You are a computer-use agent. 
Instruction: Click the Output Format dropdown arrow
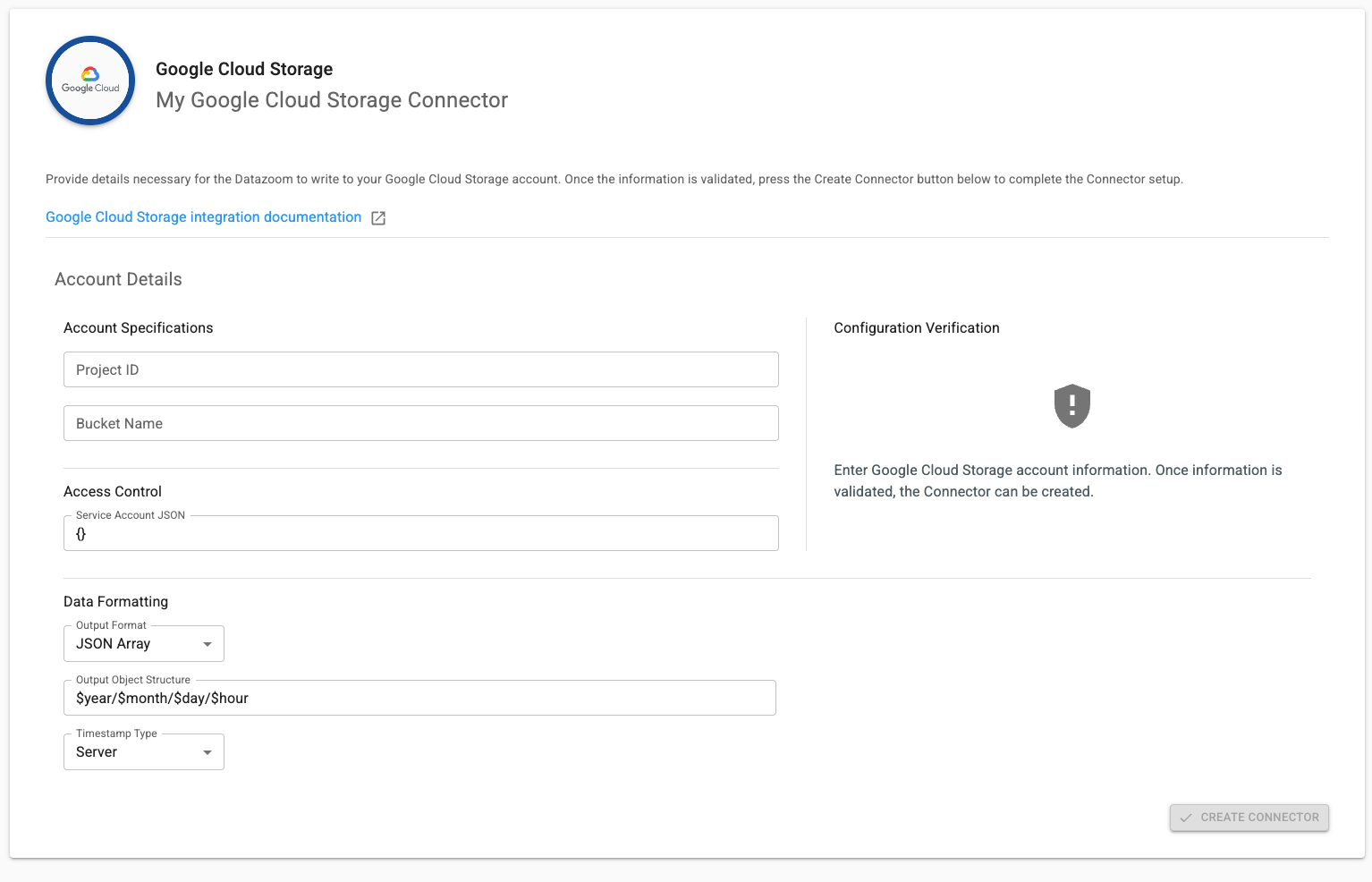tap(207, 644)
